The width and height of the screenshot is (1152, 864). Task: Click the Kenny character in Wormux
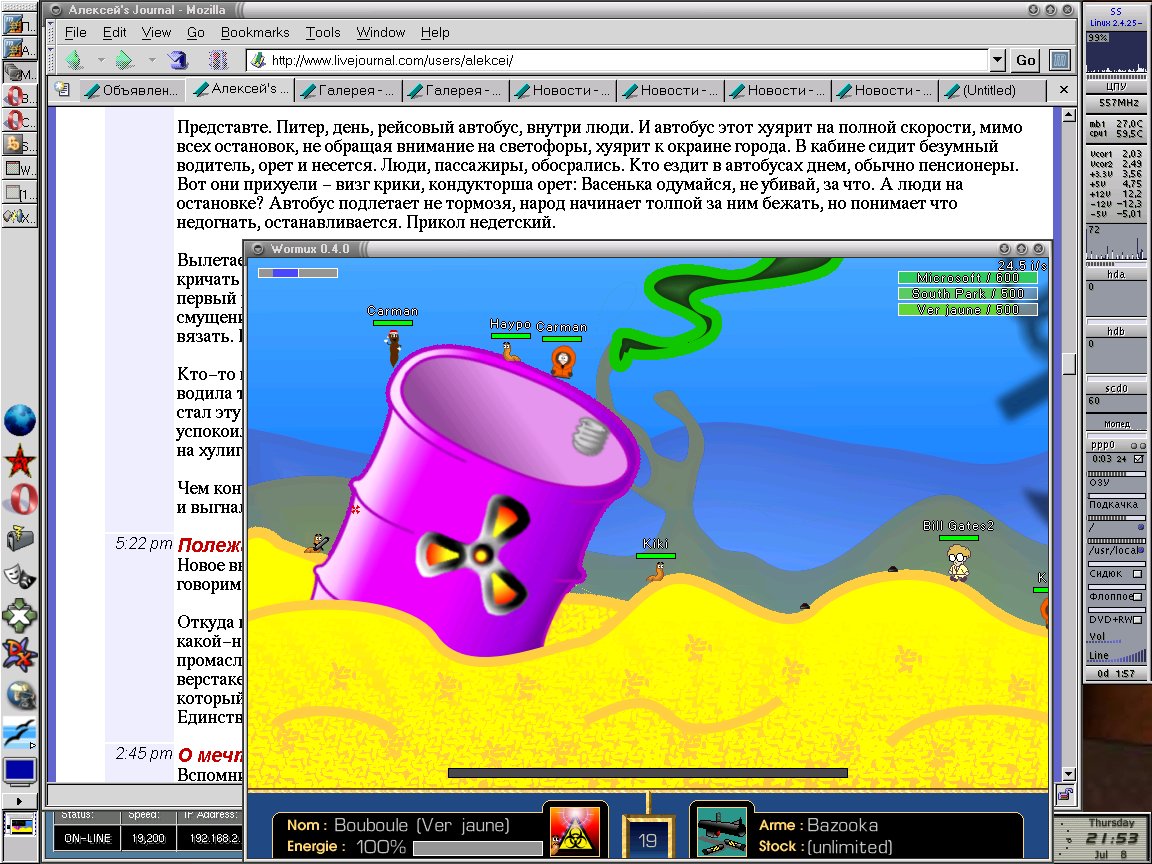tap(562, 362)
